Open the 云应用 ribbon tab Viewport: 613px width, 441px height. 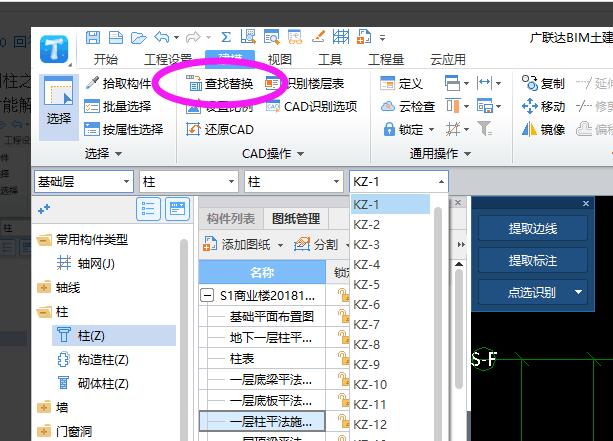pyautogui.click(x=448, y=59)
